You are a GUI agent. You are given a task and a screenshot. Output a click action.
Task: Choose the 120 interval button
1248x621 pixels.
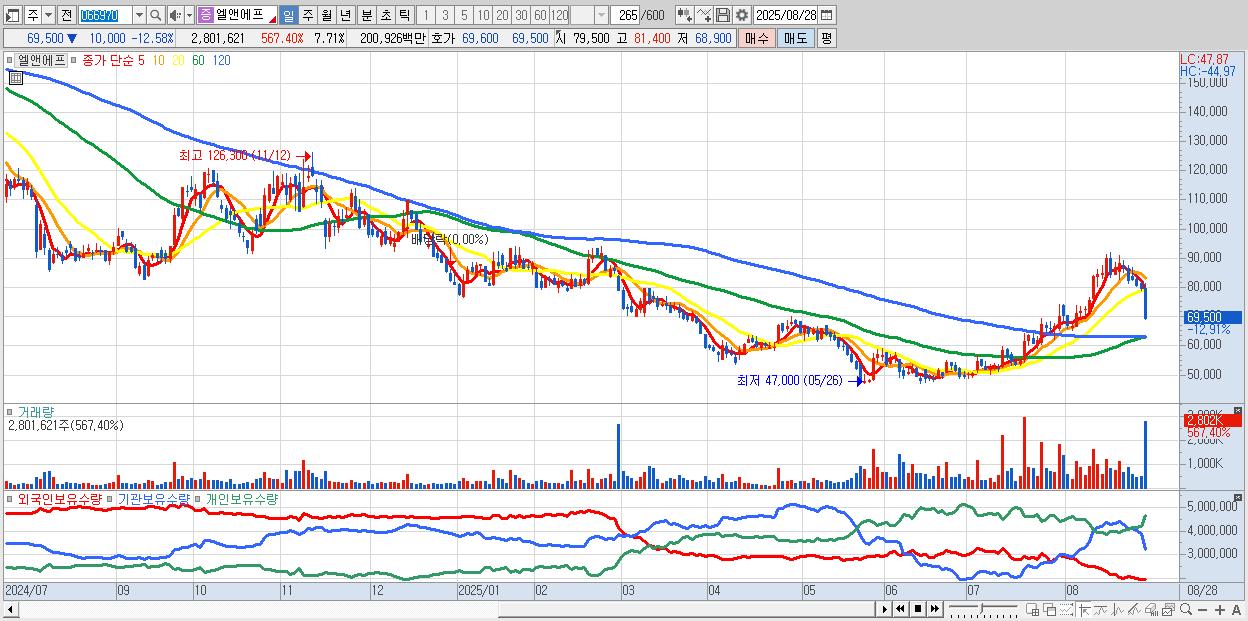pyautogui.click(x=560, y=15)
